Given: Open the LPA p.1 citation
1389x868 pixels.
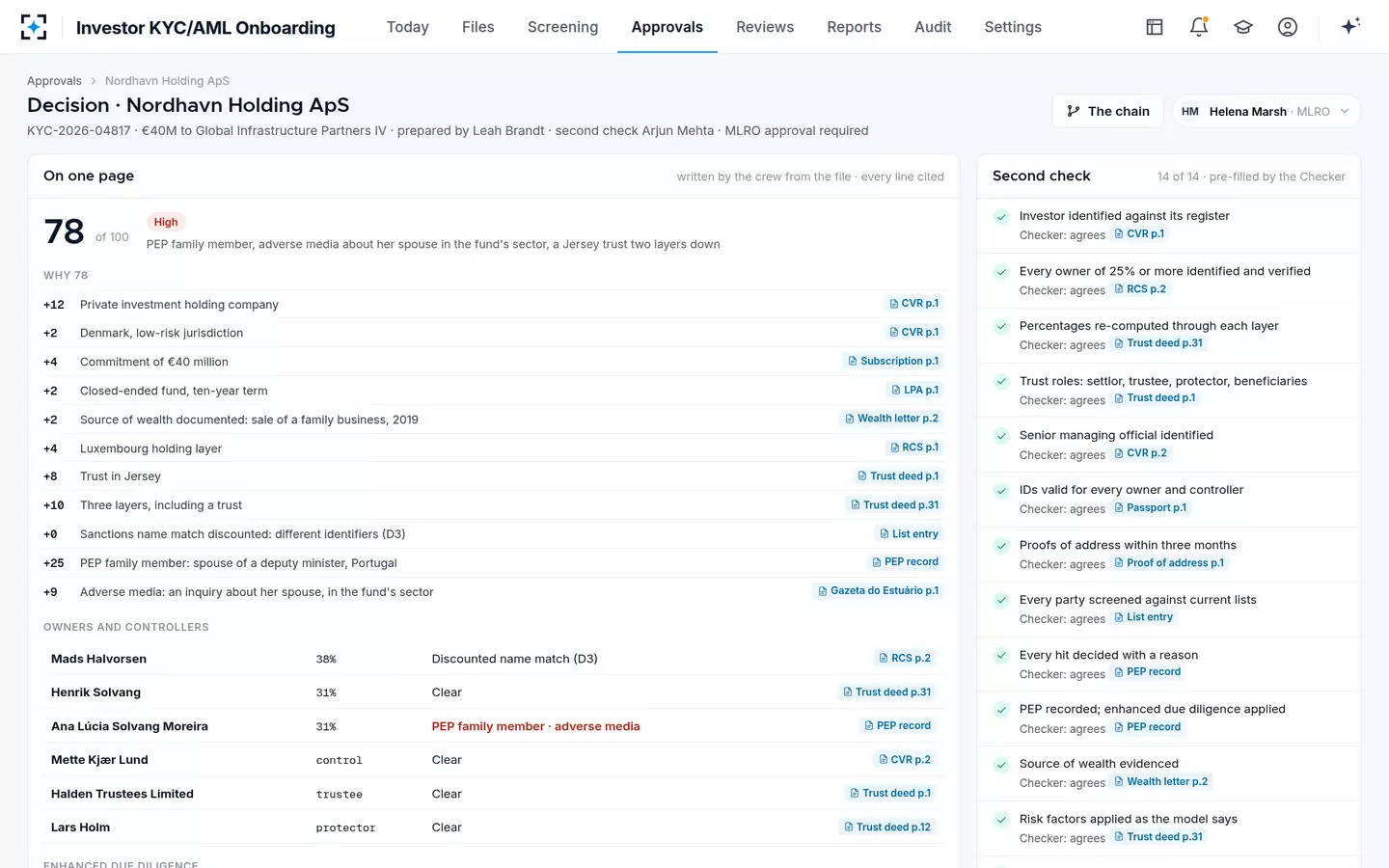Looking at the screenshot, I should coord(914,390).
